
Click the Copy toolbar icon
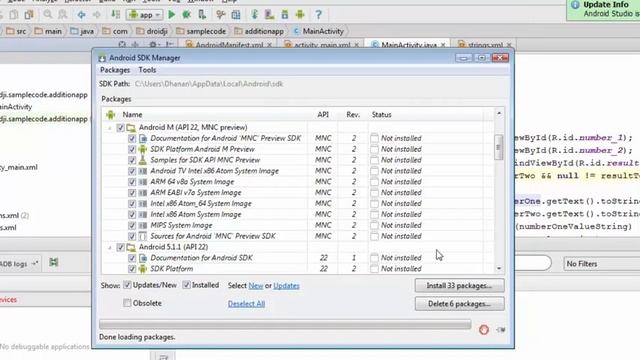click(x=13, y=15)
